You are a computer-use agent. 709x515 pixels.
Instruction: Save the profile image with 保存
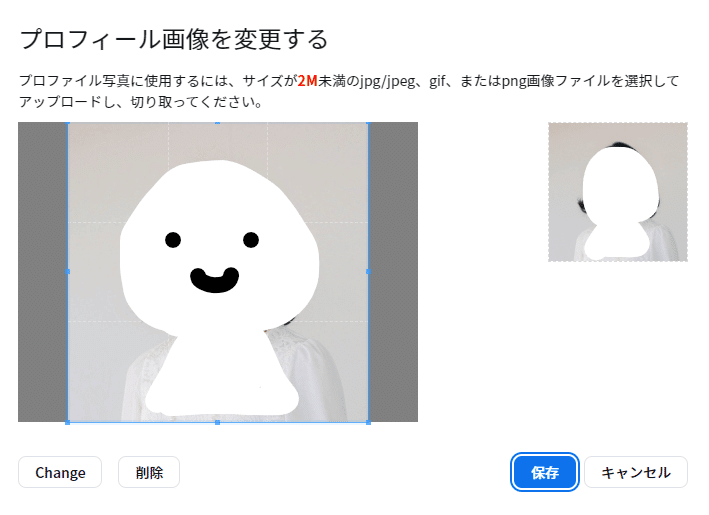pos(544,472)
